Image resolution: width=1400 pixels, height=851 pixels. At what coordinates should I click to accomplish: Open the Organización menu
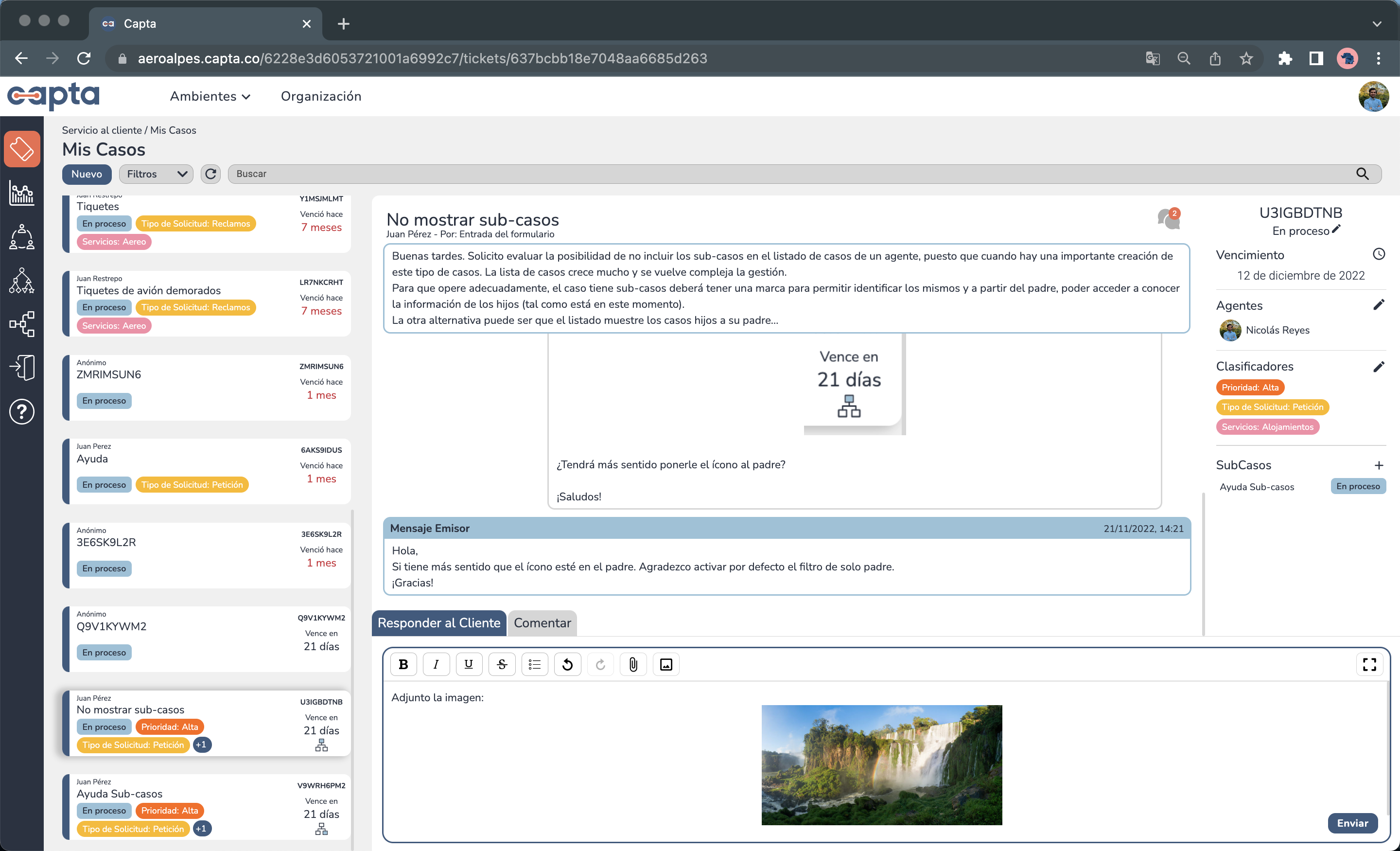pyautogui.click(x=320, y=96)
